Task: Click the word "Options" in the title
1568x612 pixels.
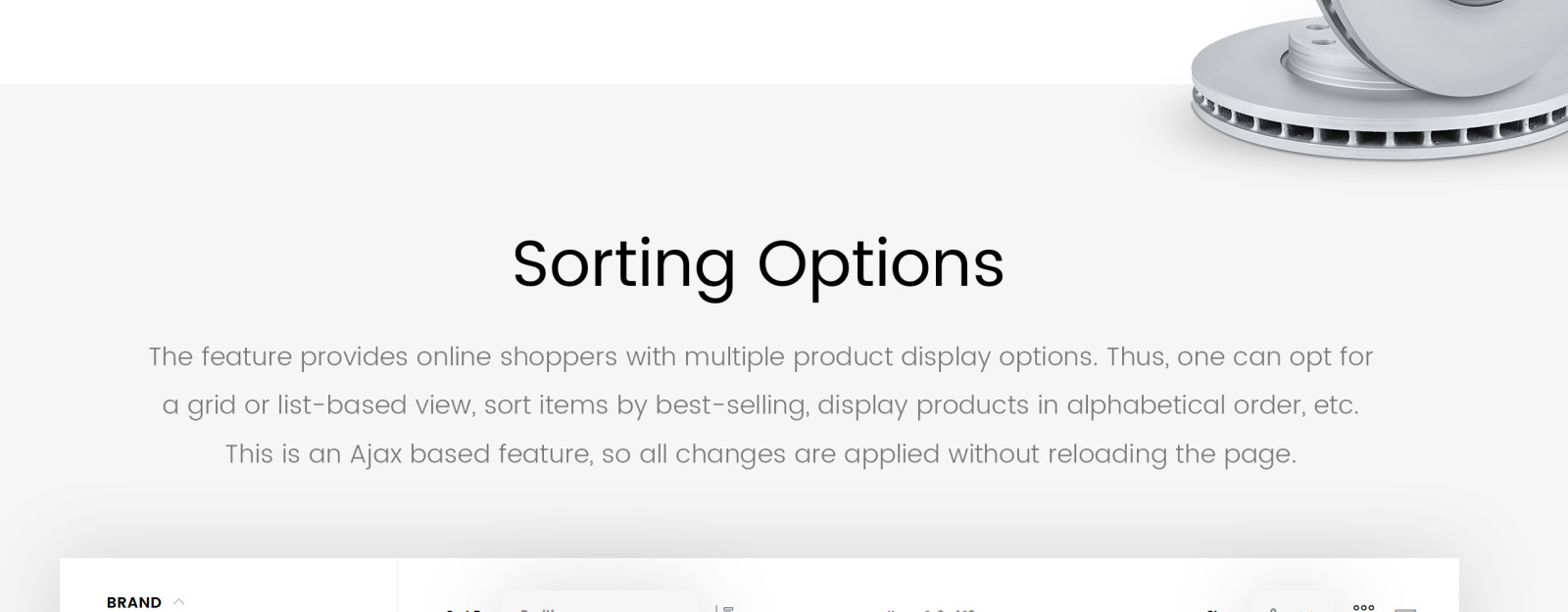Action: tap(880, 263)
